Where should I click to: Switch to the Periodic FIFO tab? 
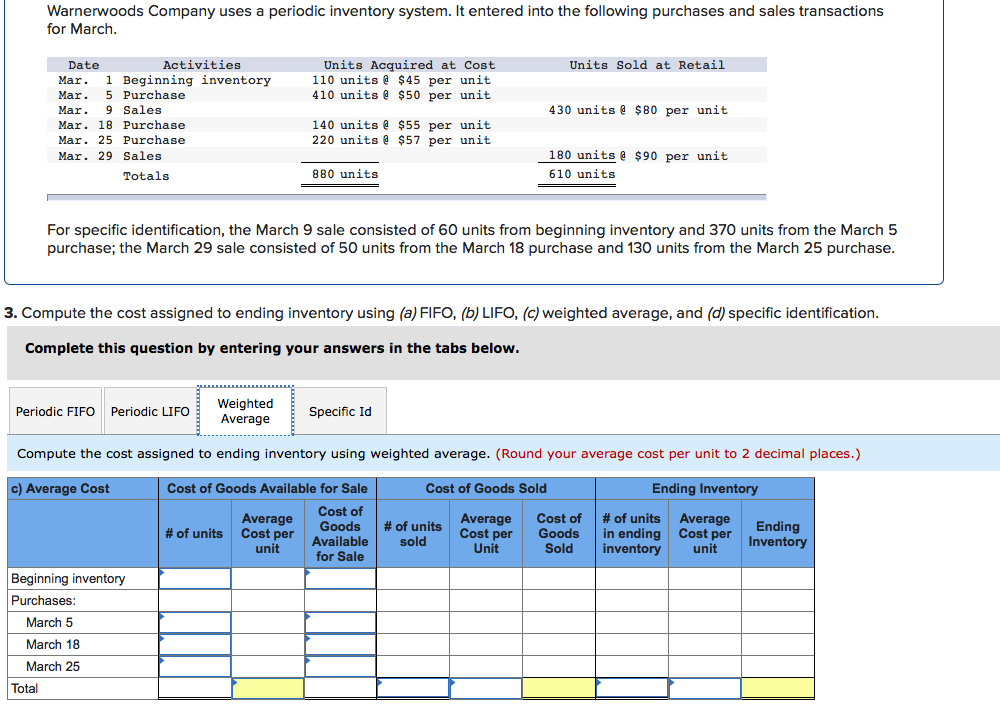pyautogui.click(x=55, y=410)
